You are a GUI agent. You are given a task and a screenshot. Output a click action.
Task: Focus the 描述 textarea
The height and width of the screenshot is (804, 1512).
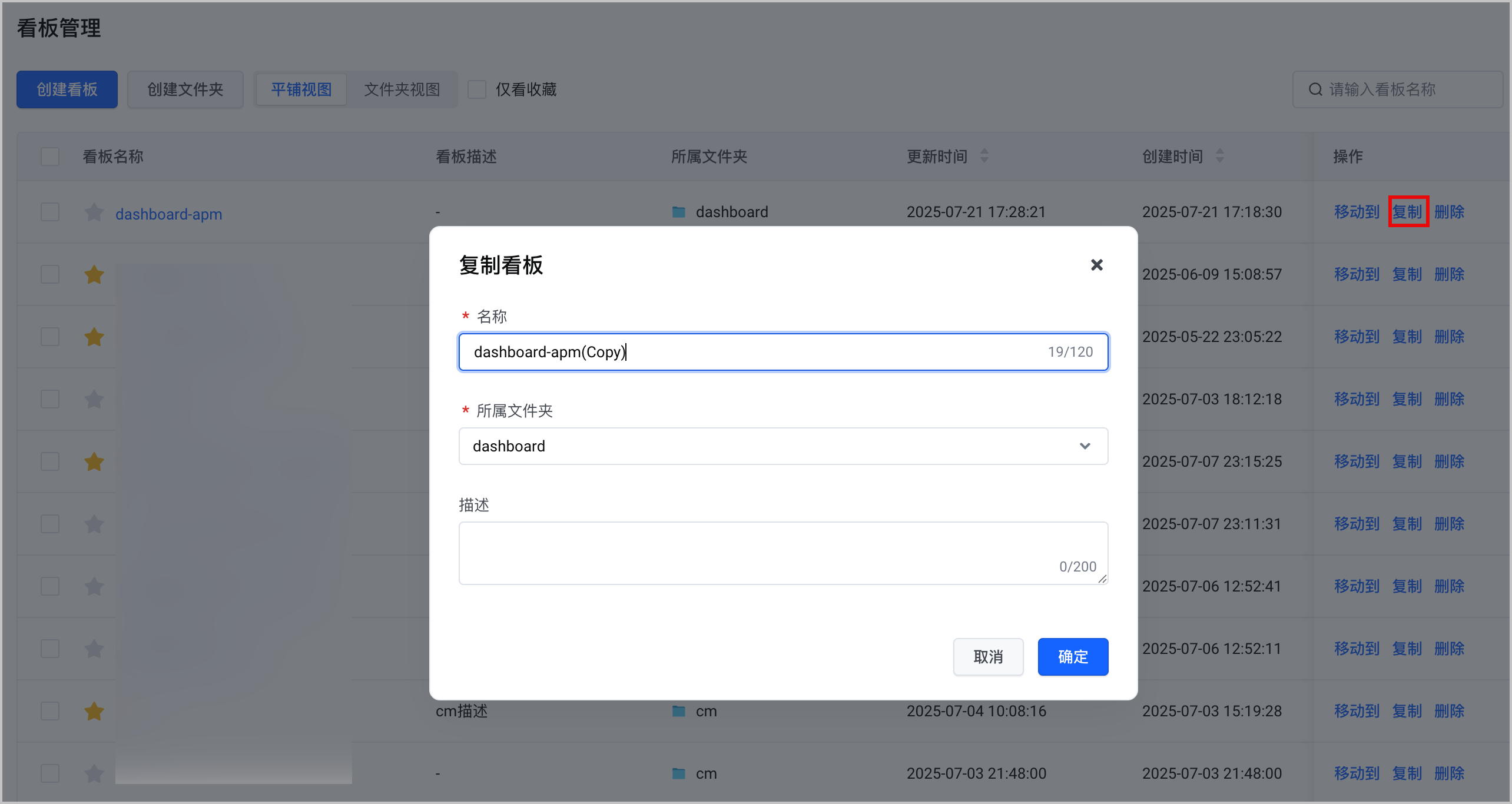(x=783, y=553)
